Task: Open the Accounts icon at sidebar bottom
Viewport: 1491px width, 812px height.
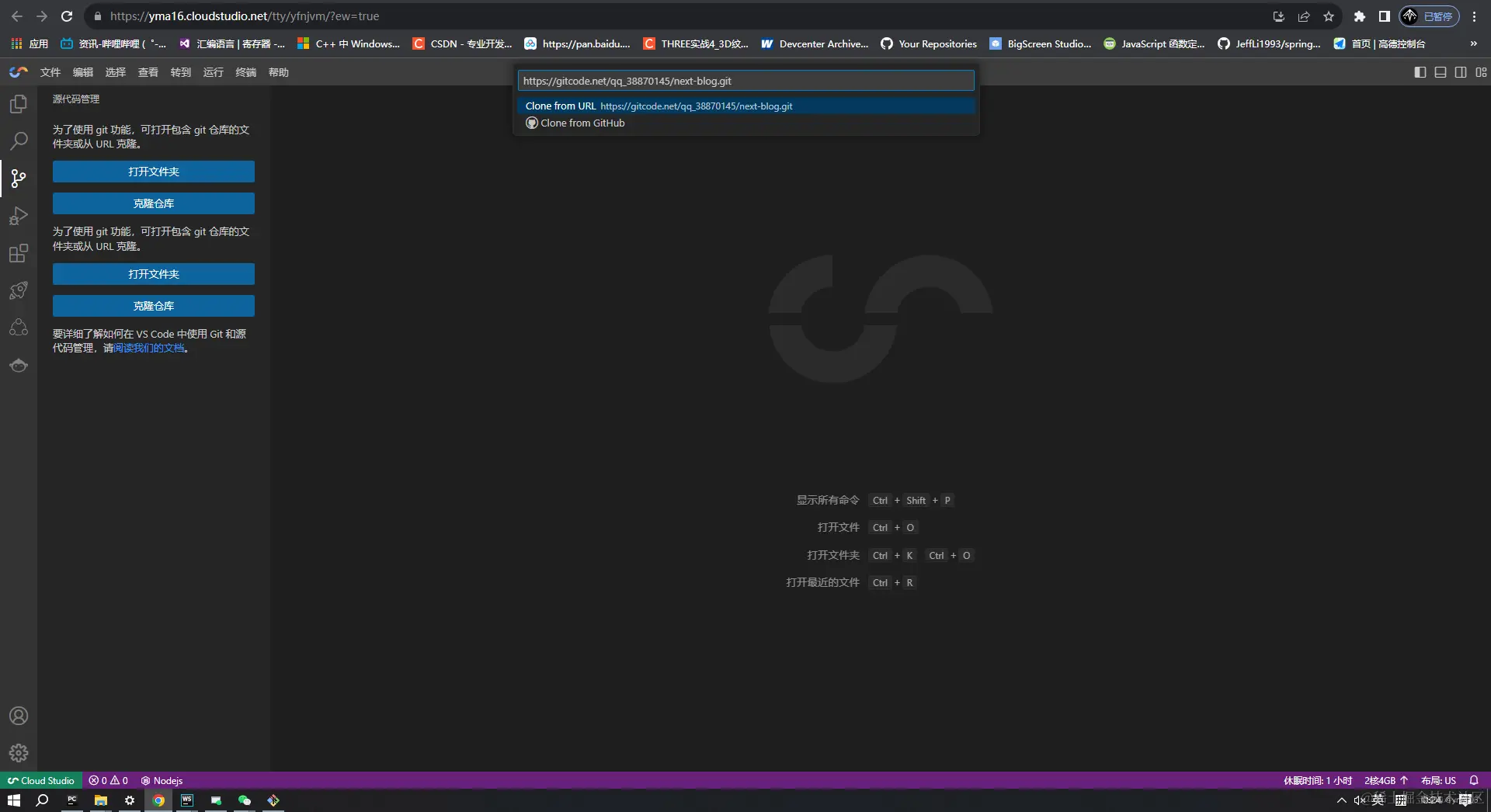Action: tap(18, 716)
